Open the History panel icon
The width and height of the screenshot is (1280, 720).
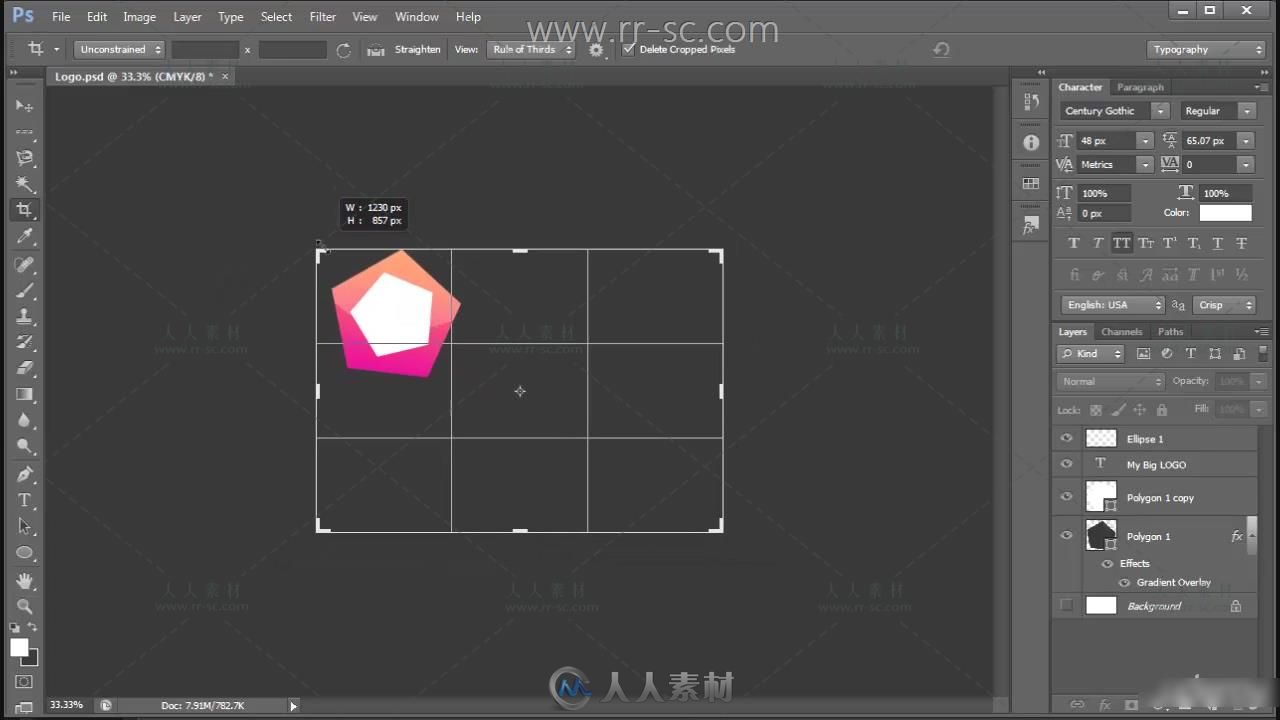pos(1031,101)
